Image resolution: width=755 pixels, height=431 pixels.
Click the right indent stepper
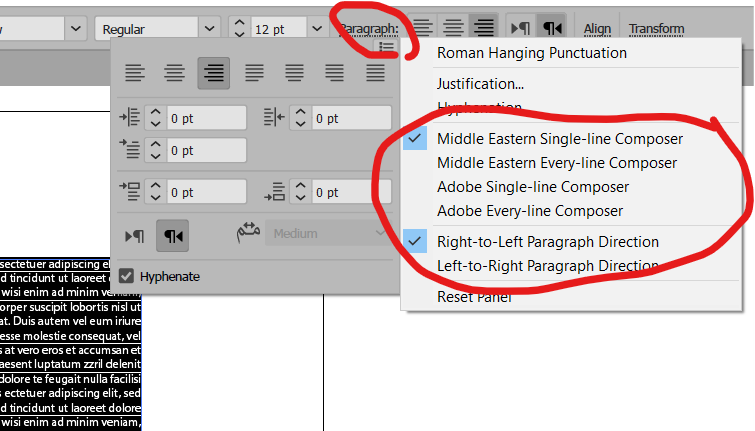300,118
